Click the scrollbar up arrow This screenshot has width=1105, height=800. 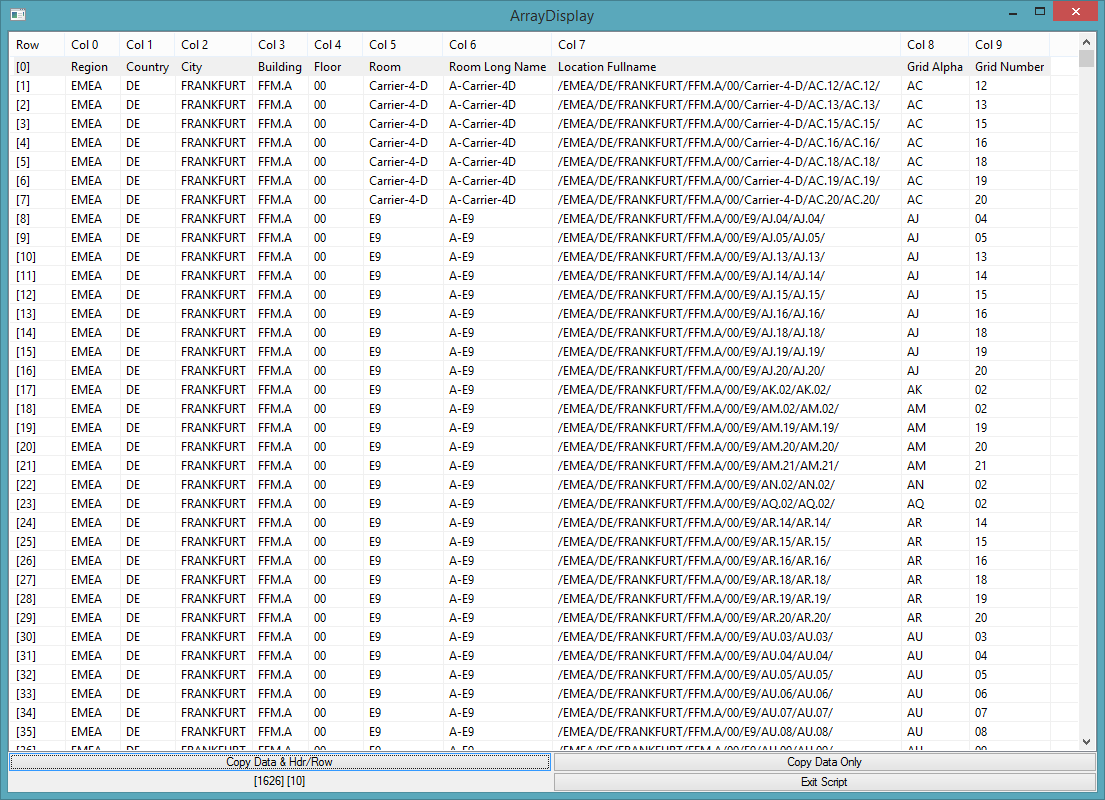coord(1087,42)
